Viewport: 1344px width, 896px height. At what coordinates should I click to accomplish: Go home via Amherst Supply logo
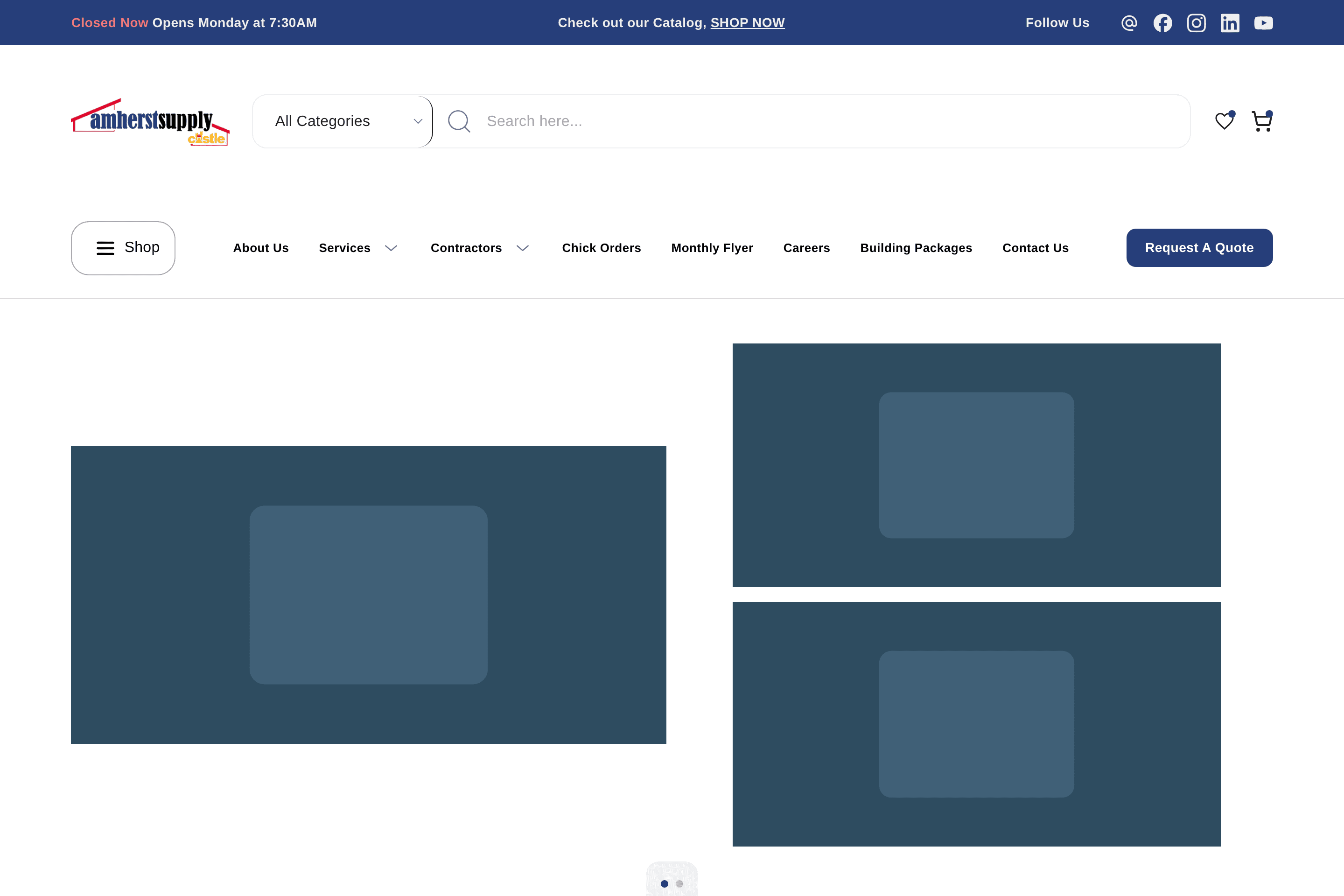click(150, 122)
